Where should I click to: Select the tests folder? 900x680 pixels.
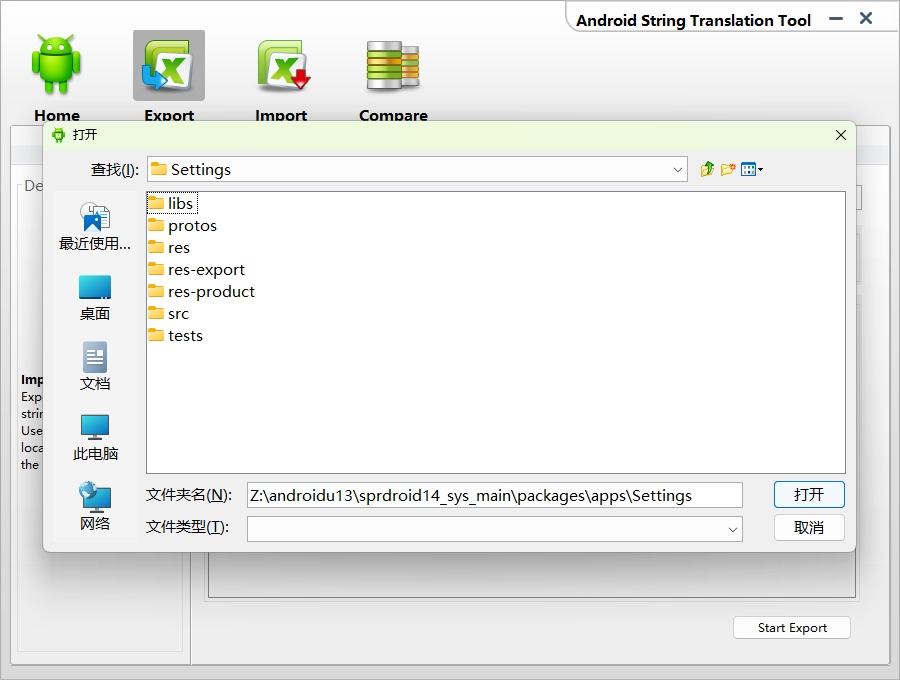(175, 336)
